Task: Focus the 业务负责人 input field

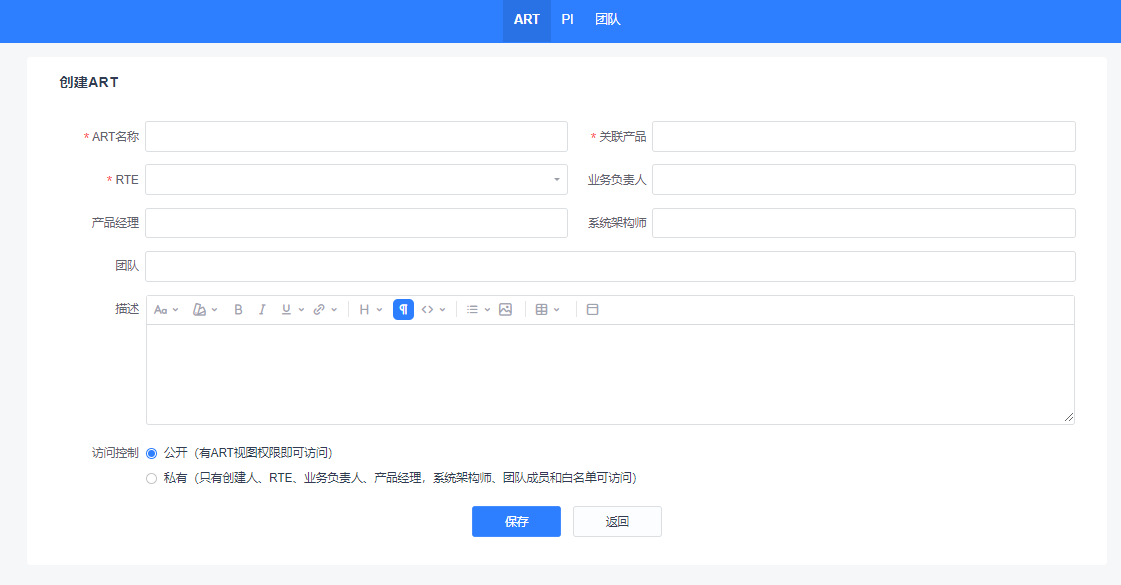Action: coord(864,180)
